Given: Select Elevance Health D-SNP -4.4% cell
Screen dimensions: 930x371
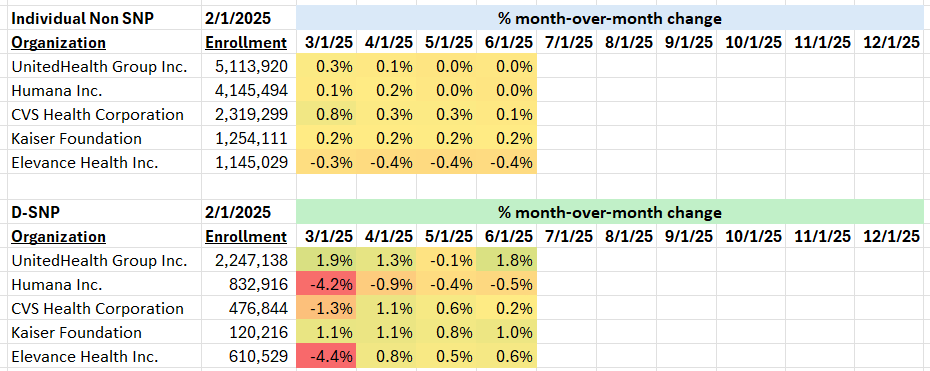Looking at the screenshot, I should pos(326,357).
